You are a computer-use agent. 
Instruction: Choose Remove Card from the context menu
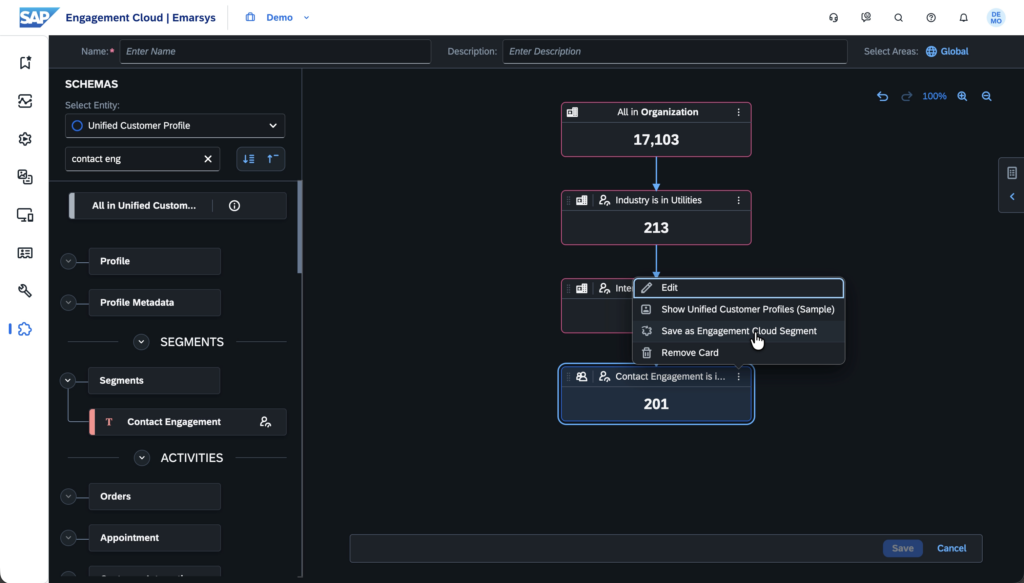click(x=739, y=353)
